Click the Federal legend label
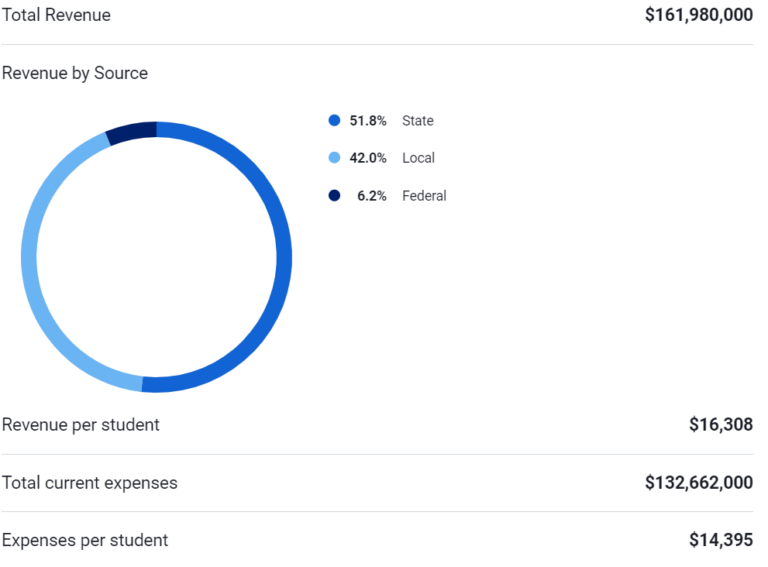The image size is (768, 567). tap(424, 196)
